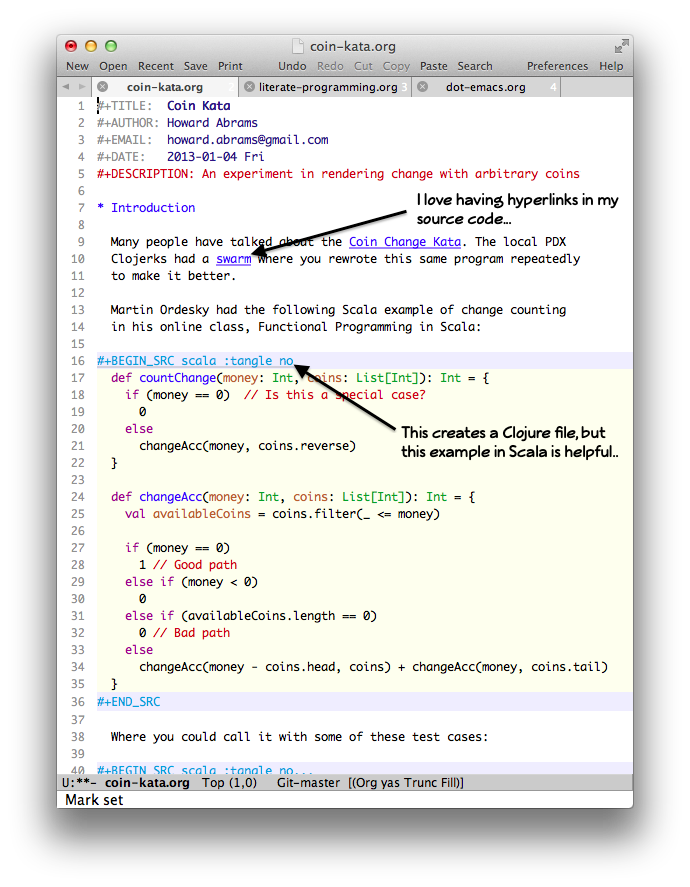Click '// Is this a special case?' comment
The width and height of the screenshot is (690, 887).
click(335, 395)
